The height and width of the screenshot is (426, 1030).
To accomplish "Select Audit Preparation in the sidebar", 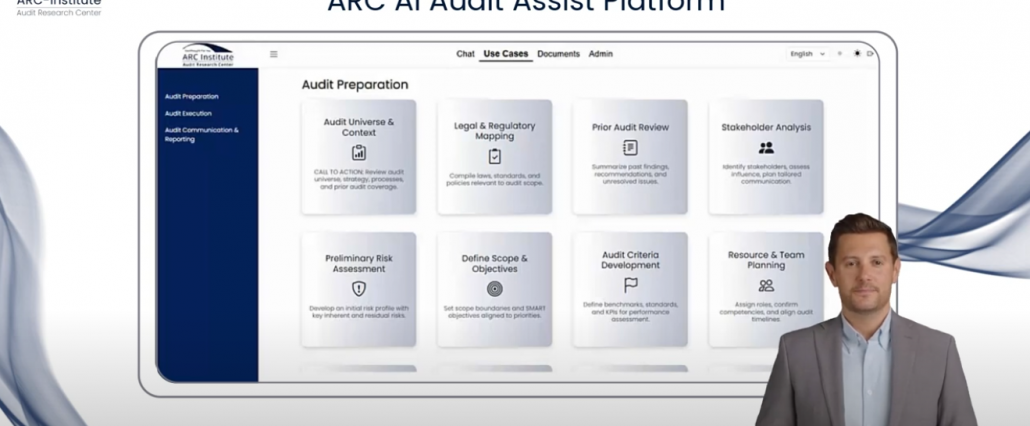I will (191, 97).
